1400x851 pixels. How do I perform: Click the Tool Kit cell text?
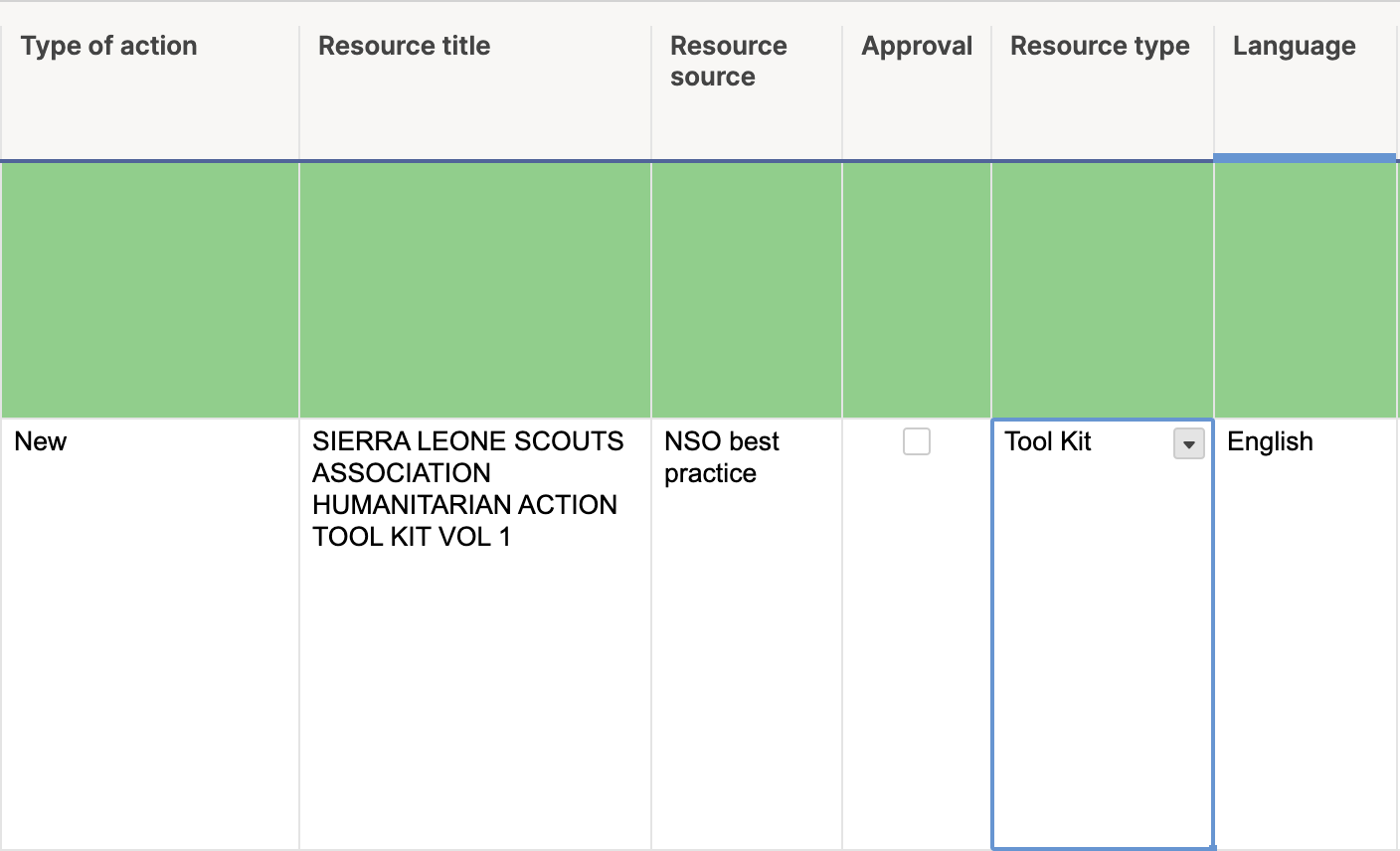[x=1048, y=441]
